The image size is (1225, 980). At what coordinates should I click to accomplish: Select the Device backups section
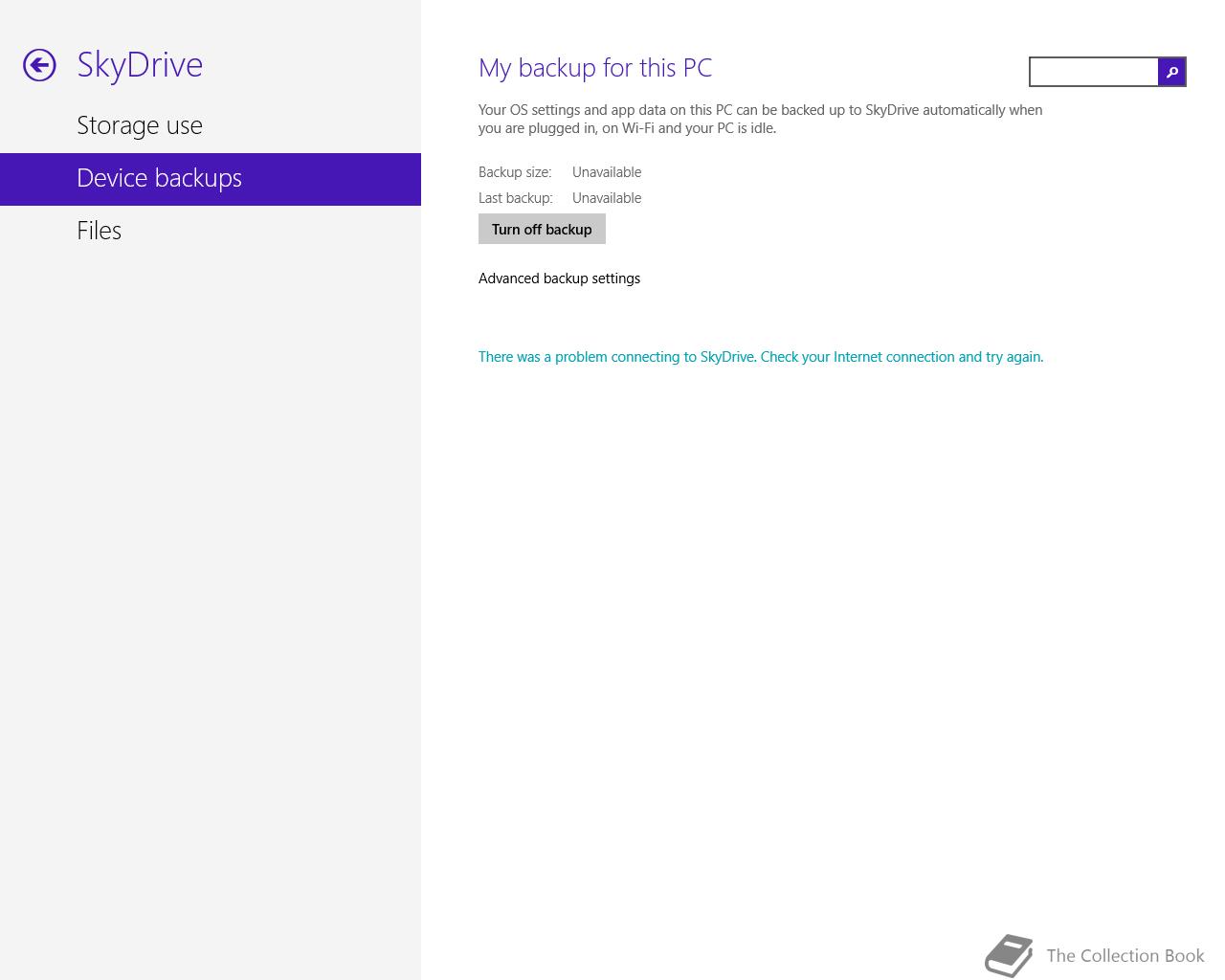[211, 179]
